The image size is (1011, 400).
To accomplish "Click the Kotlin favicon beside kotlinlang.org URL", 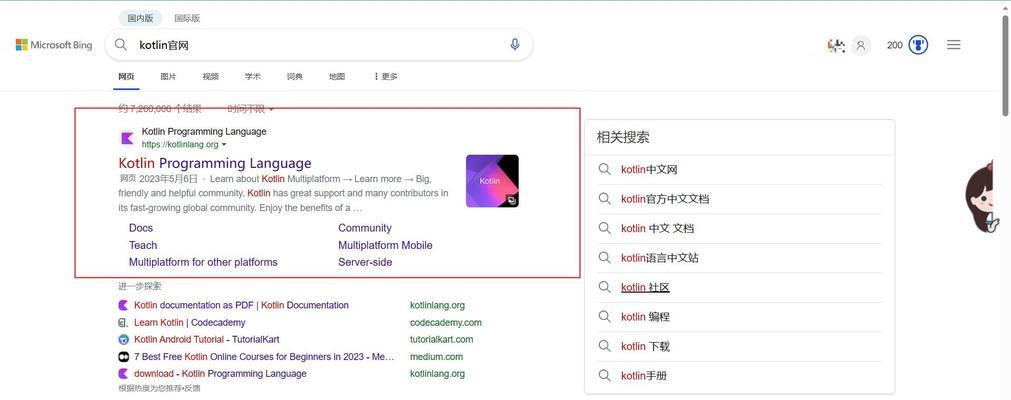I will (x=128, y=138).
